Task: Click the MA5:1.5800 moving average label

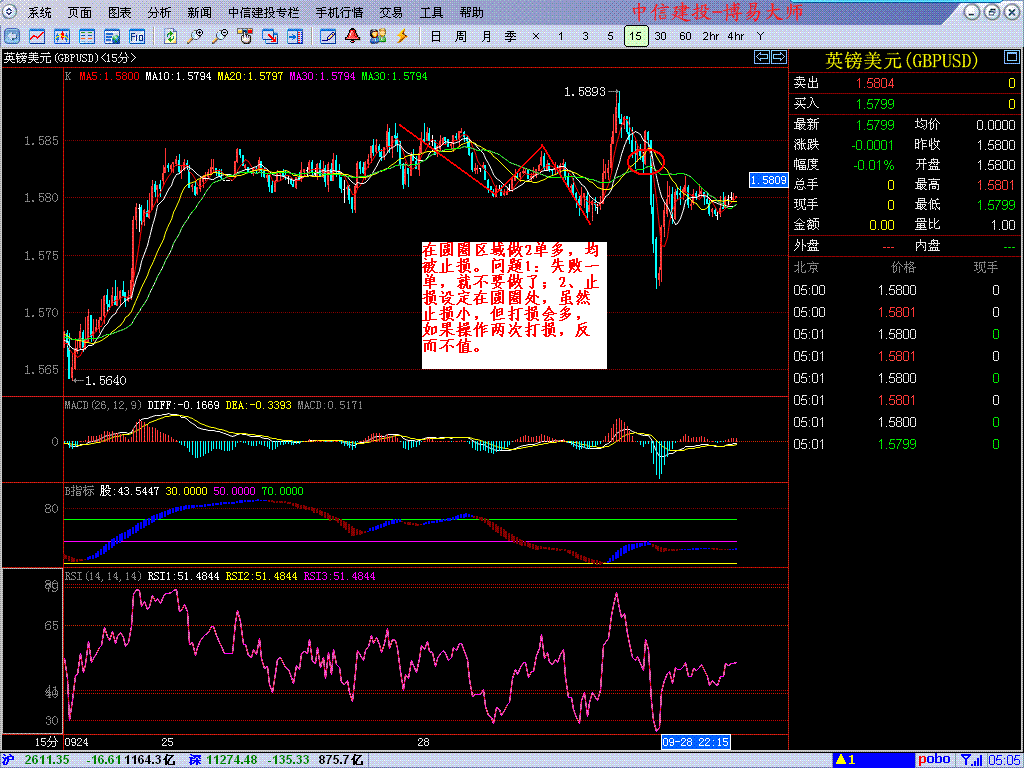Action: coord(109,76)
